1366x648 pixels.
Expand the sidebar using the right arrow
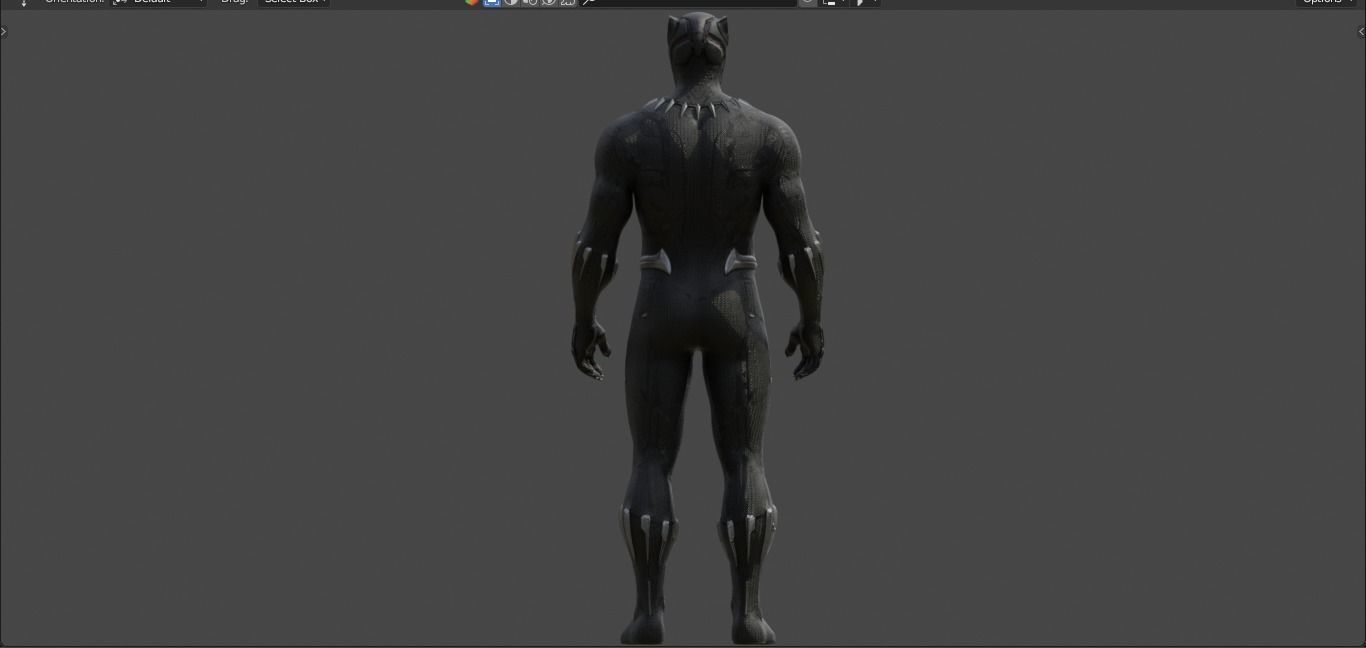tap(1360, 31)
